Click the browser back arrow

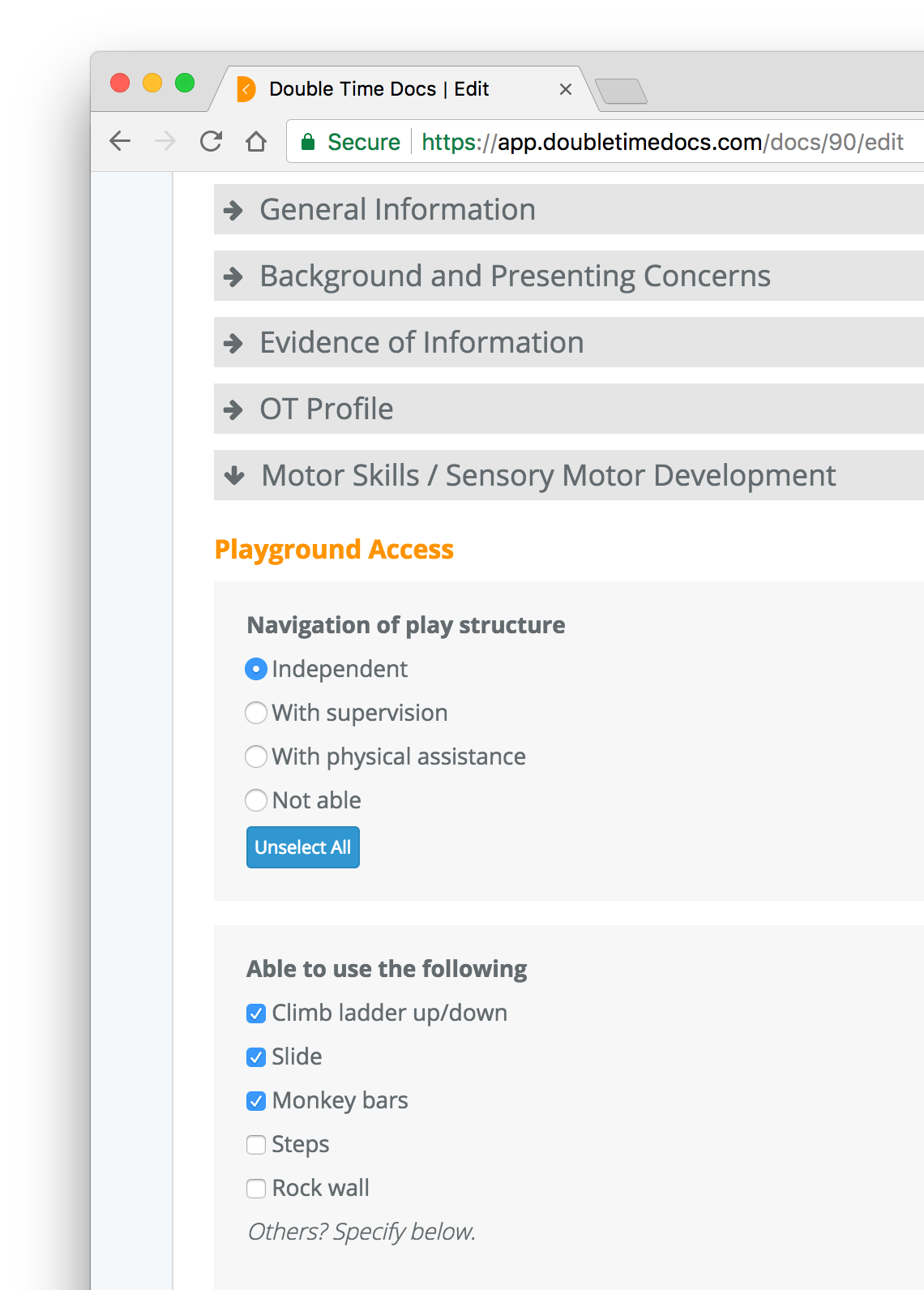(x=120, y=141)
